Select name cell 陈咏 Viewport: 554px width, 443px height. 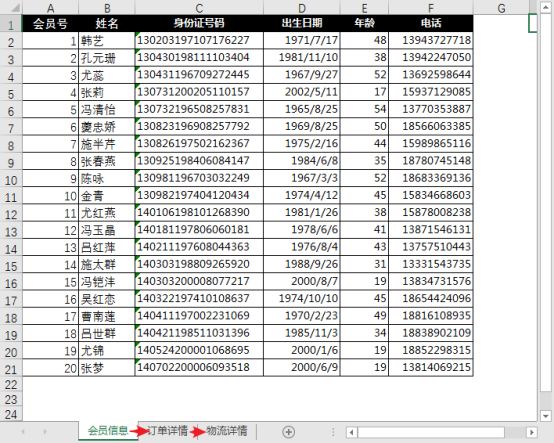[106, 178]
